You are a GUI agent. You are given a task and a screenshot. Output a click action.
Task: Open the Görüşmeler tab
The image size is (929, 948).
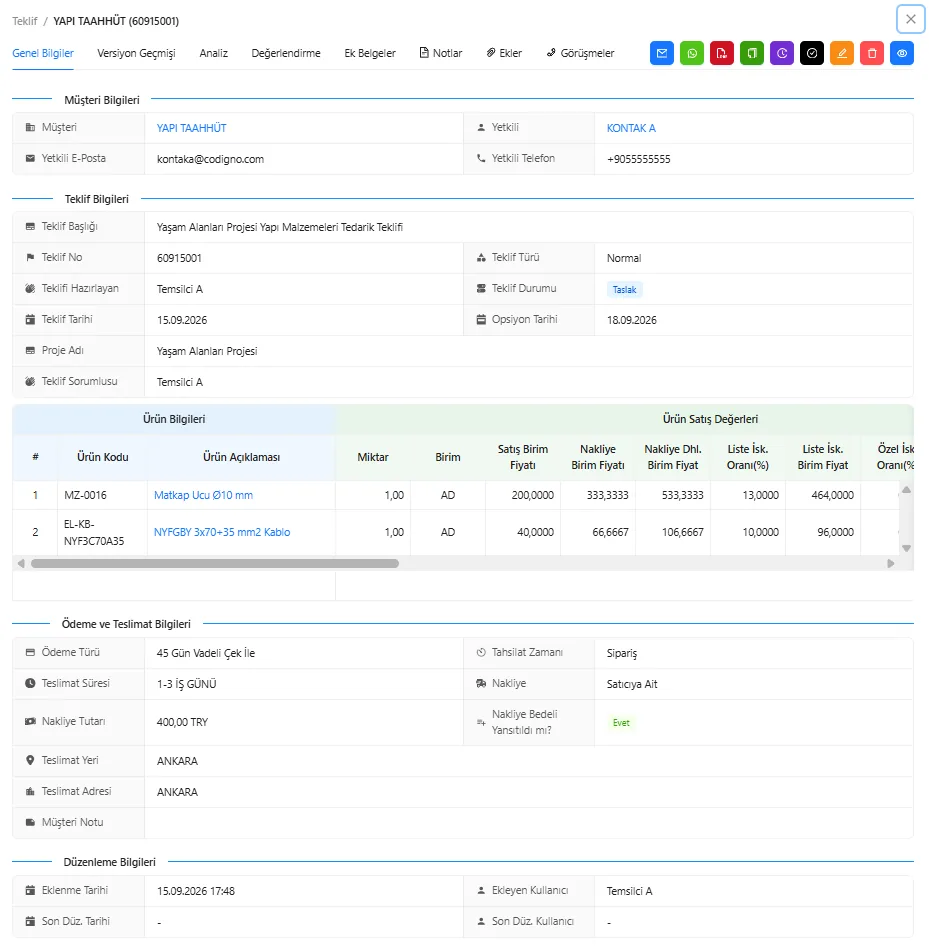coord(580,53)
